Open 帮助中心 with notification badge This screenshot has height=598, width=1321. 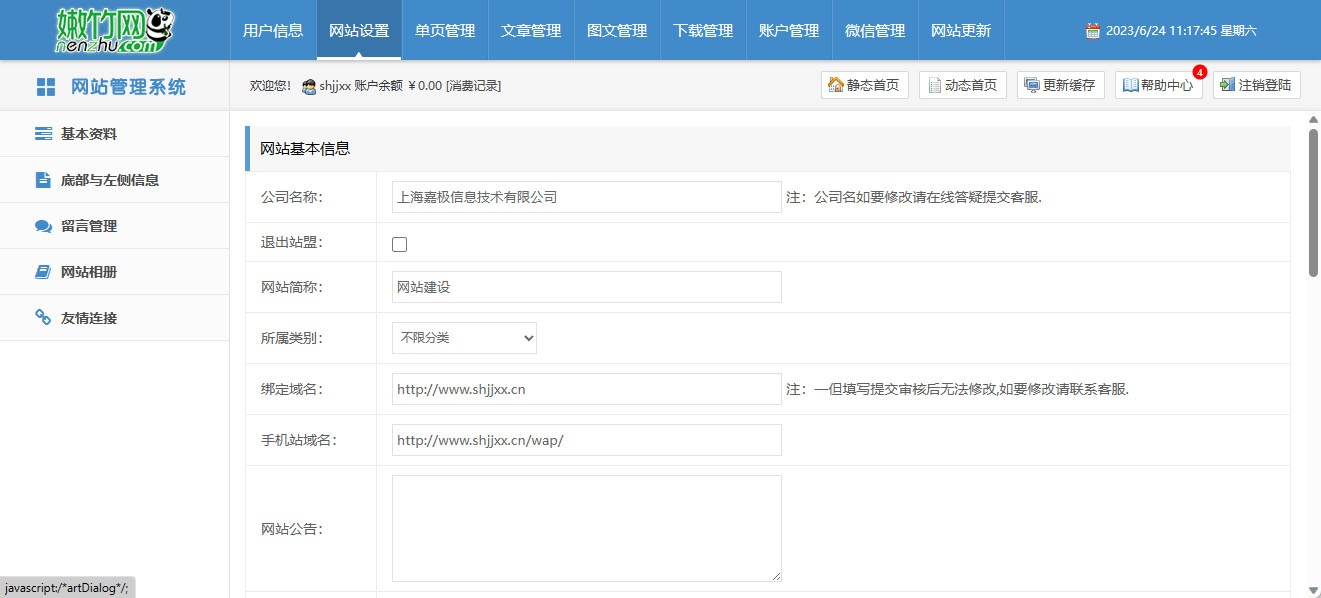[x=1158, y=85]
